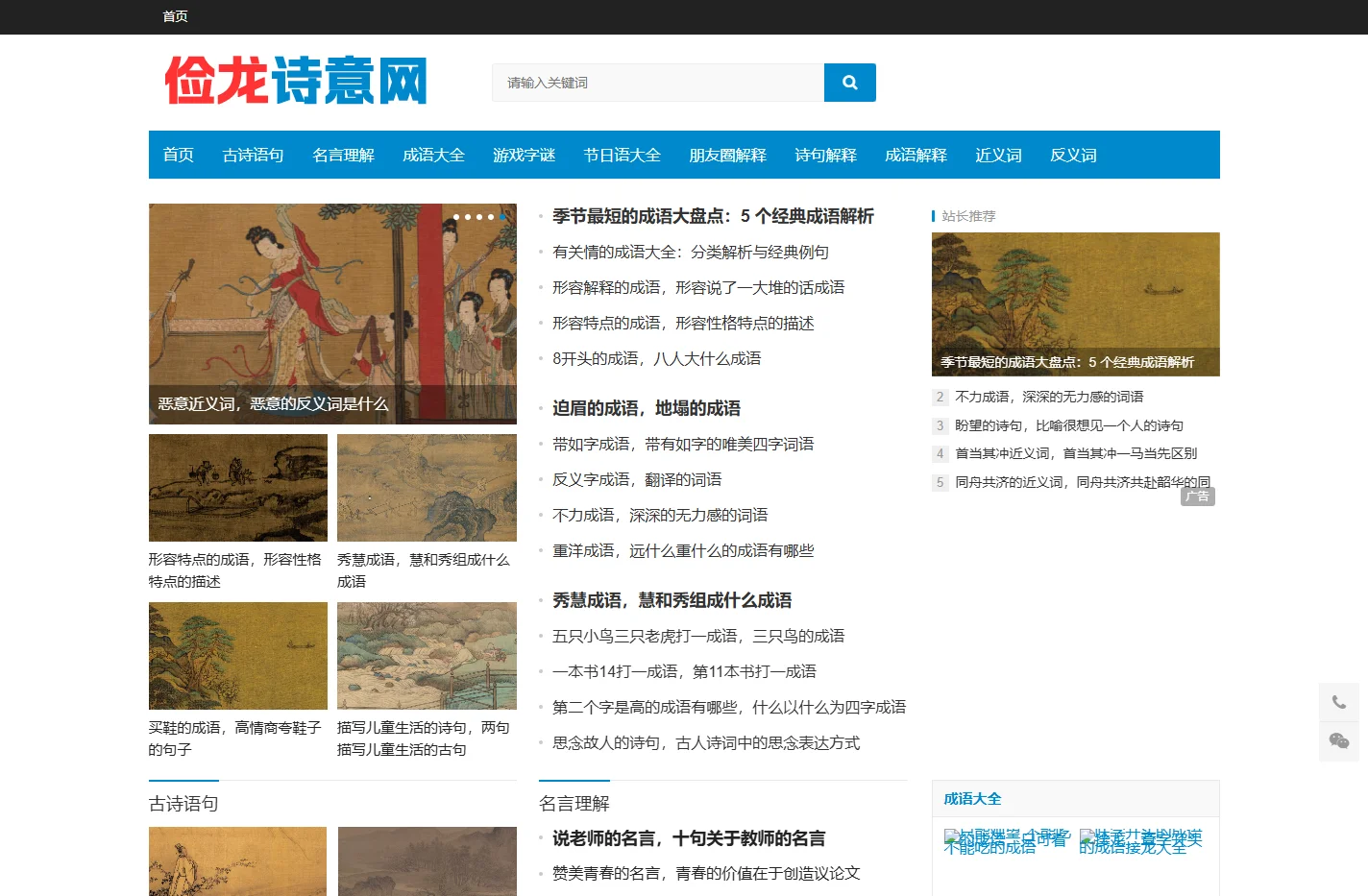Open the 名言理解 section heading
The width and height of the screenshot is (1368, 896).
pyautogui.click(x=574, y=804)
